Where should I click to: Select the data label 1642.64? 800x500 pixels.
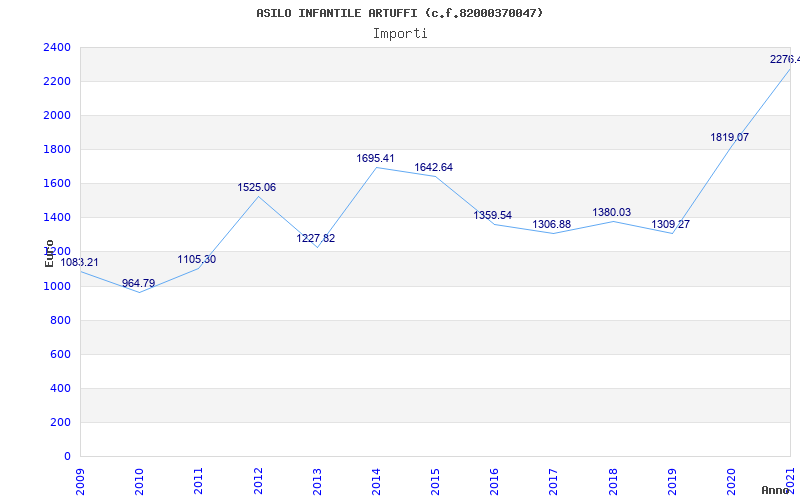point(434,168)
